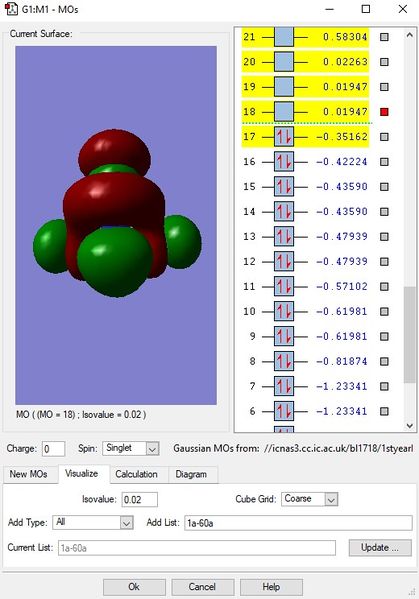This screenshot has width=419, height=599.
Task: Select the occupied orbital 17 electron box
Action: [x=284, y=137]
